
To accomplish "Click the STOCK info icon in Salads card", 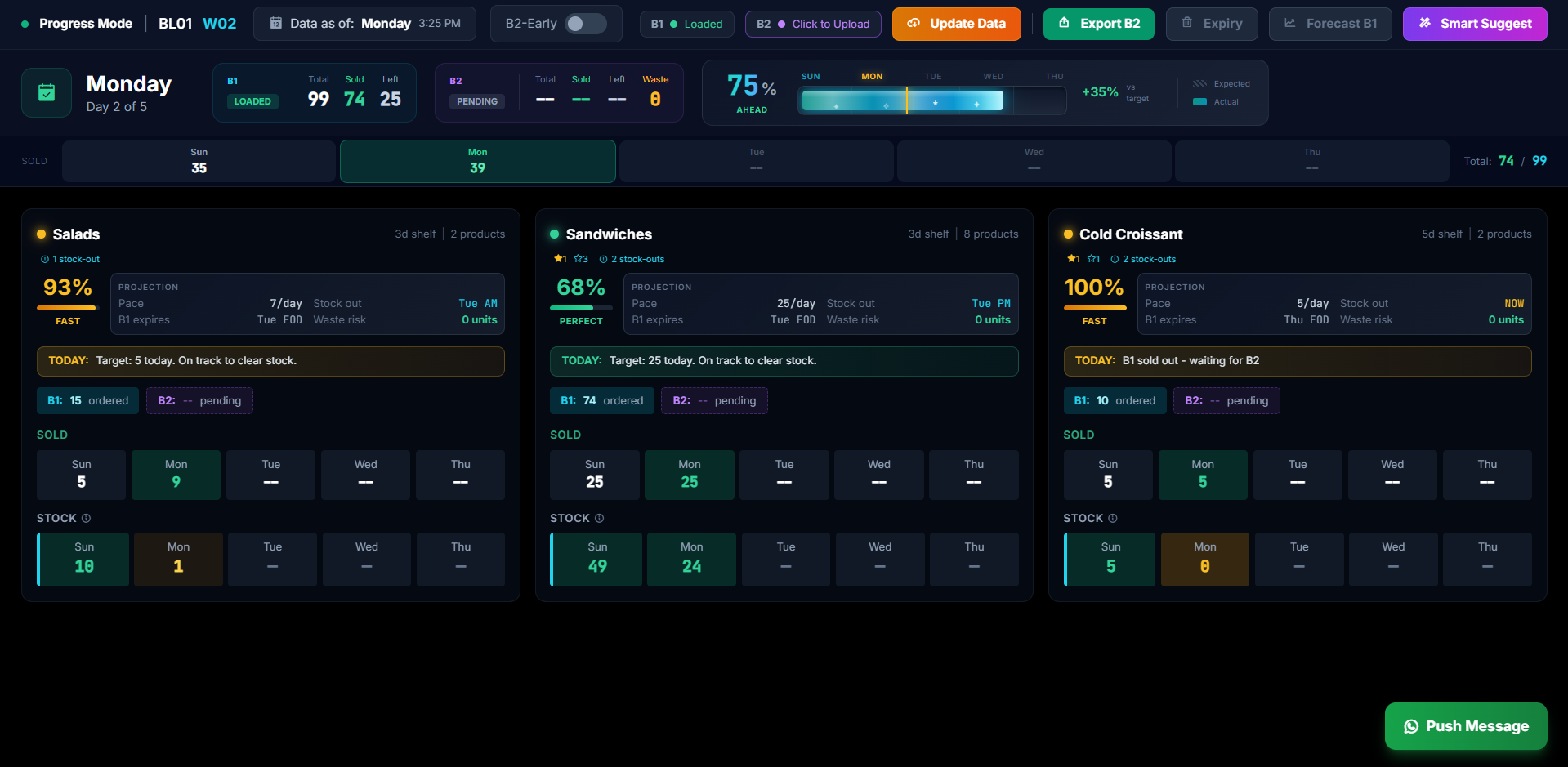I will [x=86, y=518].
